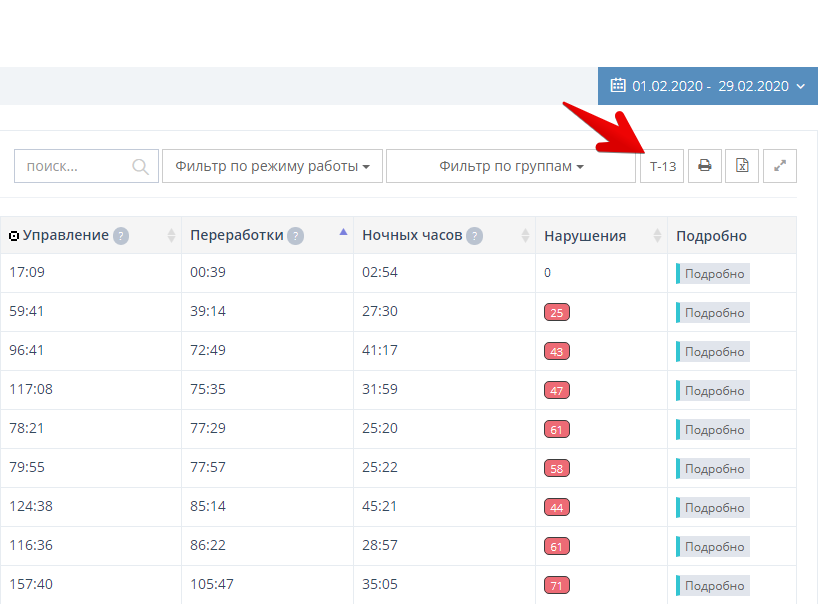Click help icon beside Ночных часов
The height and width of the screenshot is (604, 836).
pyautogui.click(x=474, y=236)
